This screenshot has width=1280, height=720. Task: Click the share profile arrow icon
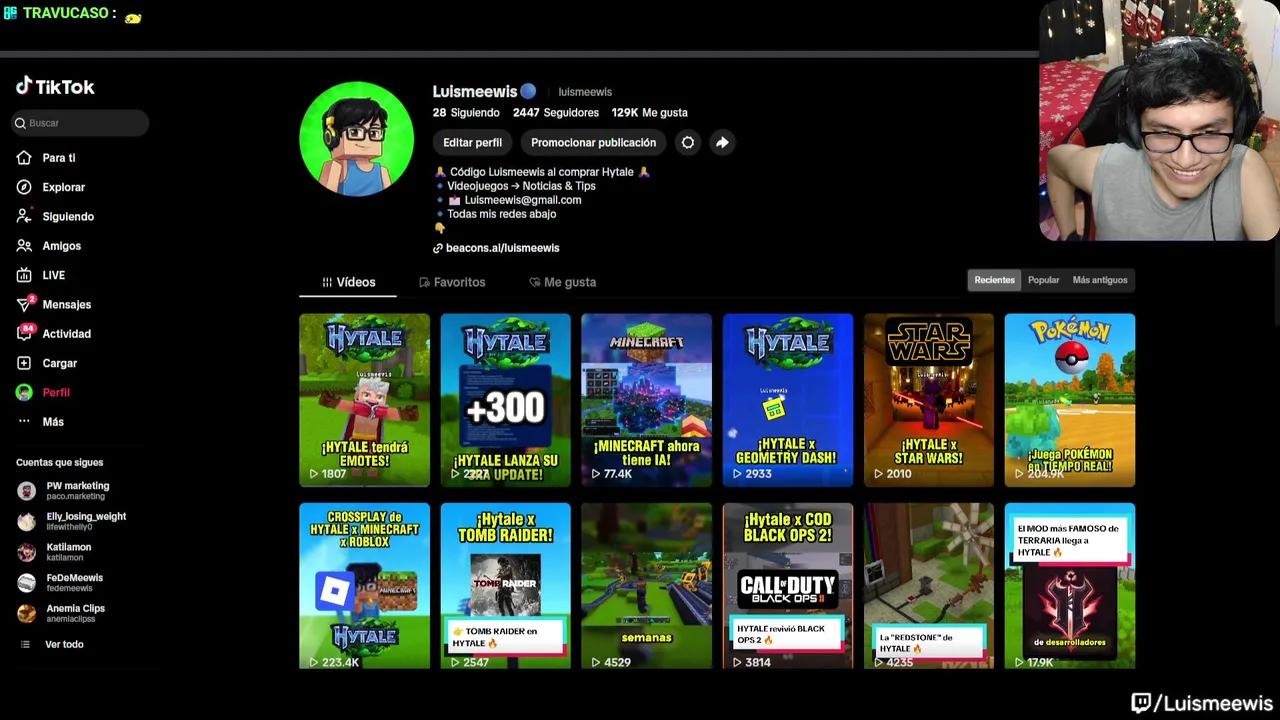click(x=722, y=143)
